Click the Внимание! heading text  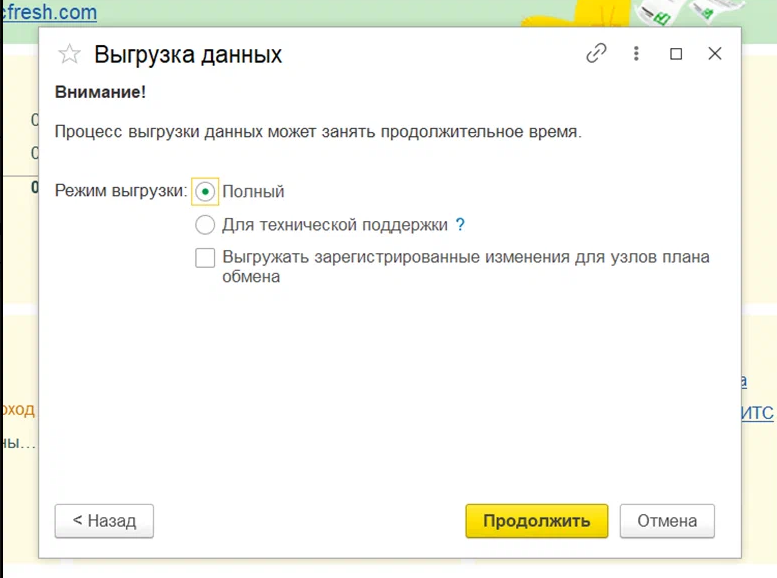click(100, 92)
